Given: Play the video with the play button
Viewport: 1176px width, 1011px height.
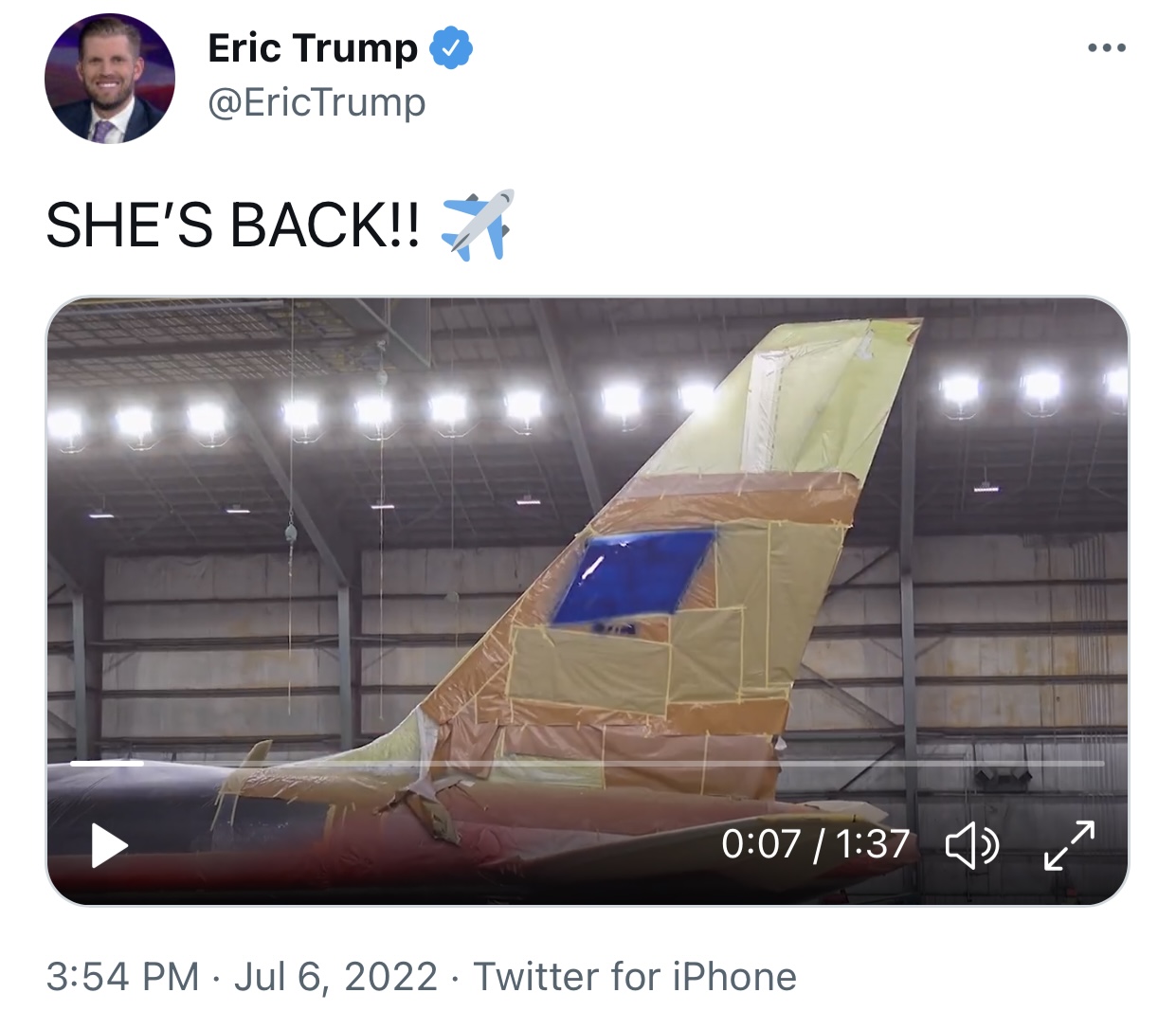Looking at the screenshot, I should point(109,845).
